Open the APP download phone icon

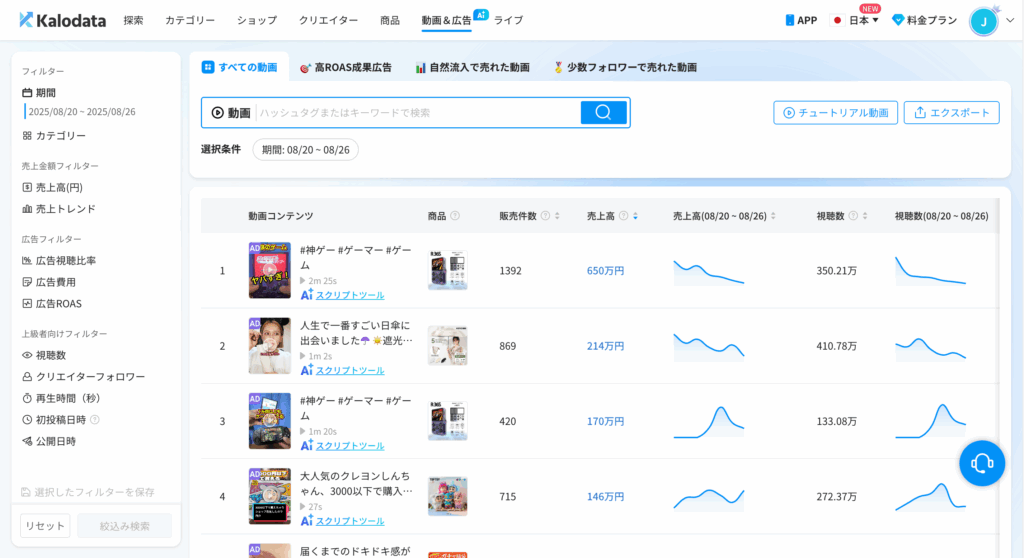790,20
